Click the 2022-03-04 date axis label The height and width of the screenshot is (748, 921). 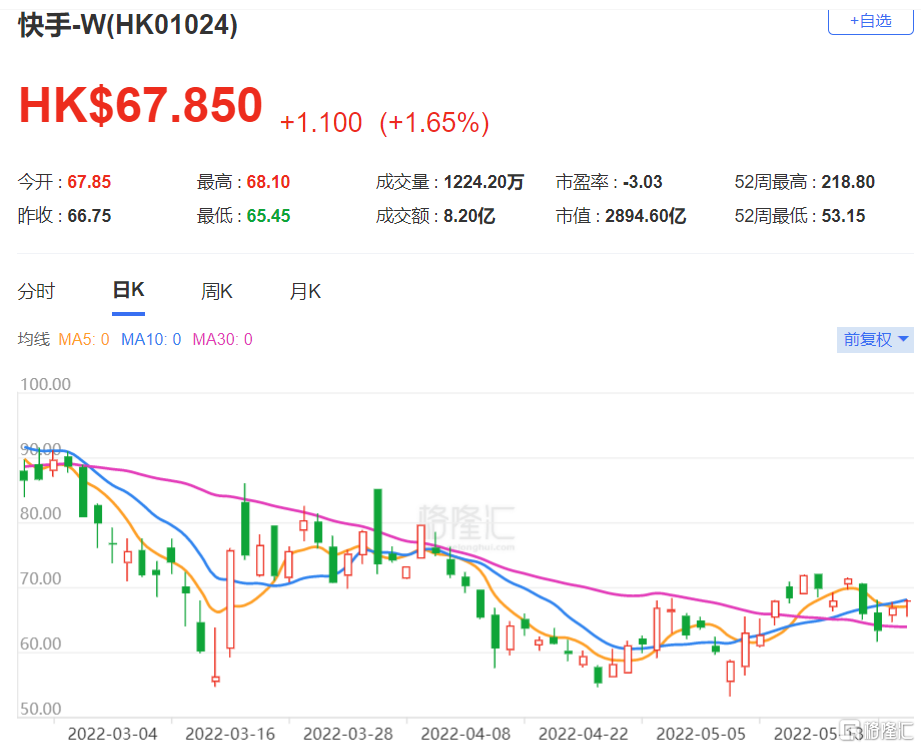[113, 734]
